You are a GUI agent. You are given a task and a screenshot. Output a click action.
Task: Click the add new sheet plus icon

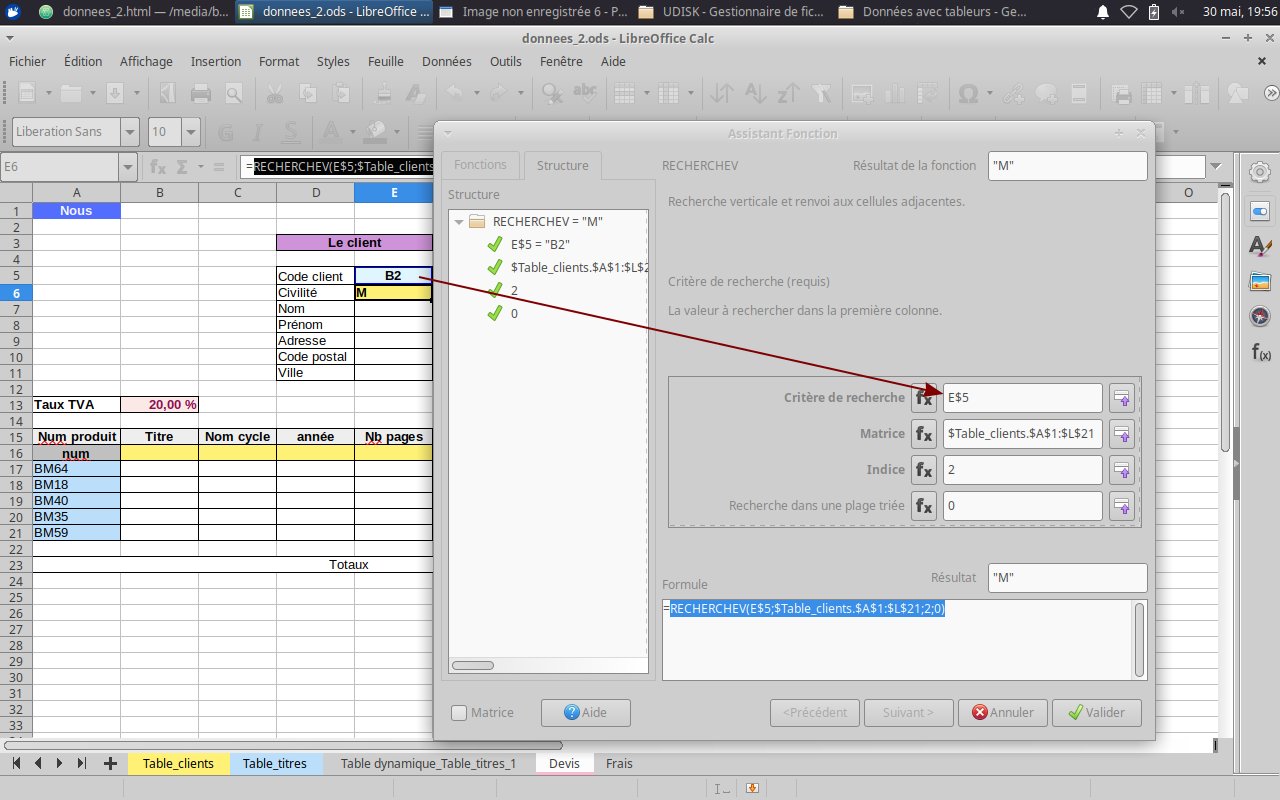click(x=109, y=763)
